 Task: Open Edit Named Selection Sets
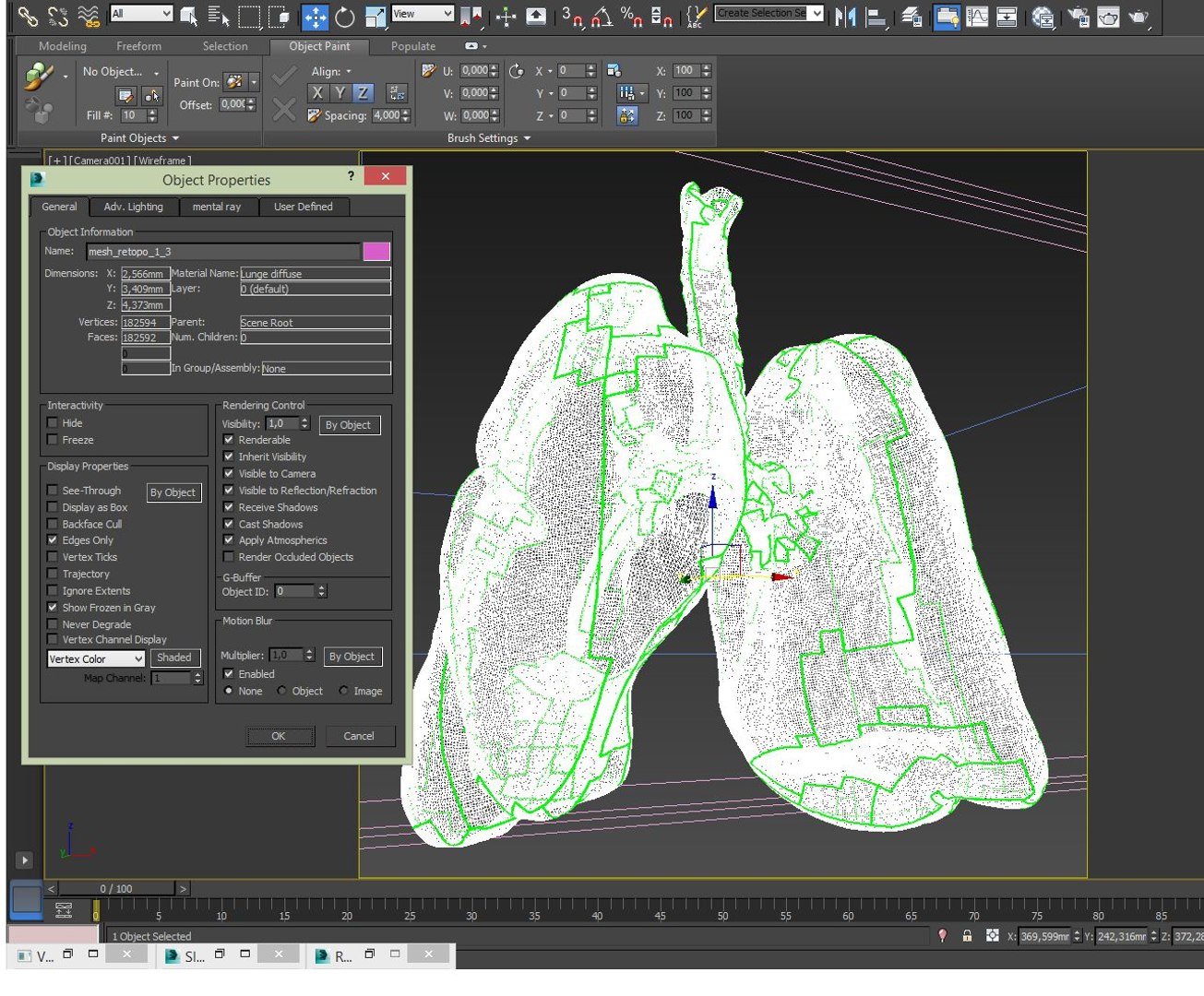click(x=697, y=16)
